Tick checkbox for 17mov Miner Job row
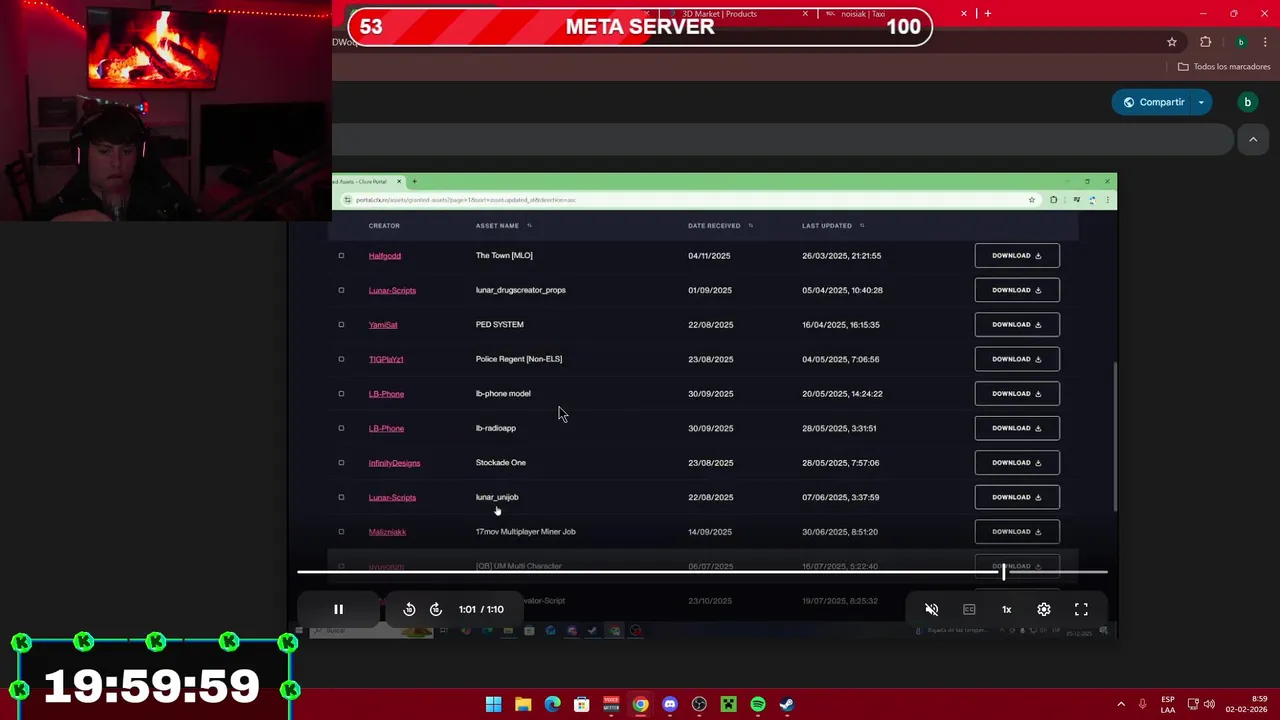 coord(341,532)
